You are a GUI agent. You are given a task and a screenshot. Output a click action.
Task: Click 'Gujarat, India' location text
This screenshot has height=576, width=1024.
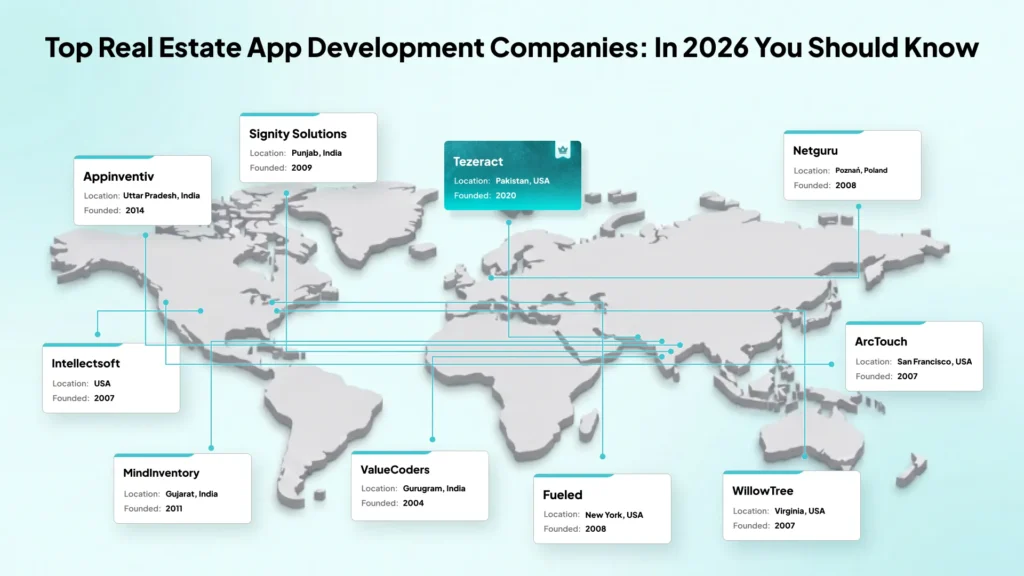[191, 494]
